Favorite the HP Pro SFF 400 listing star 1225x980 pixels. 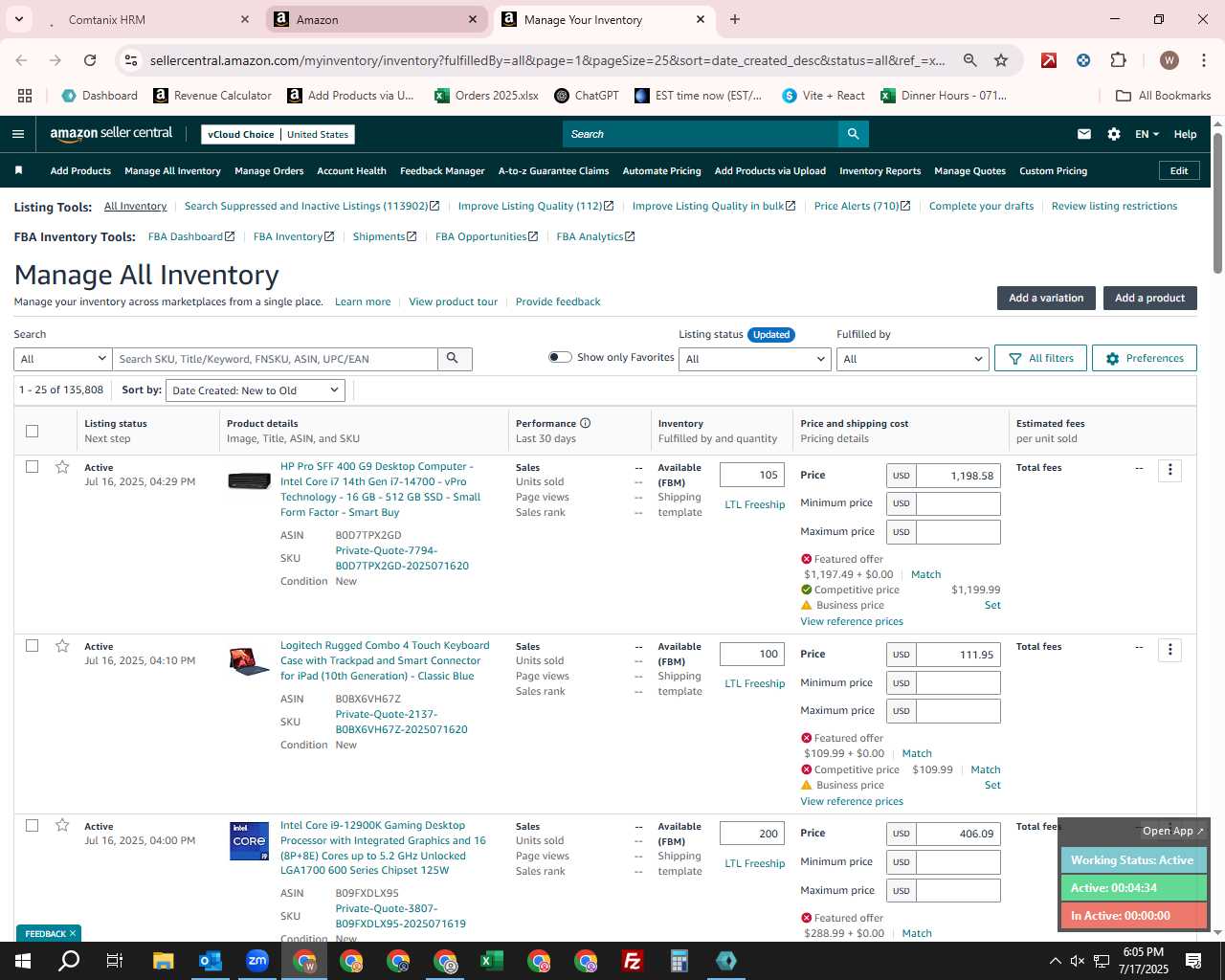[x=62, y=467]
